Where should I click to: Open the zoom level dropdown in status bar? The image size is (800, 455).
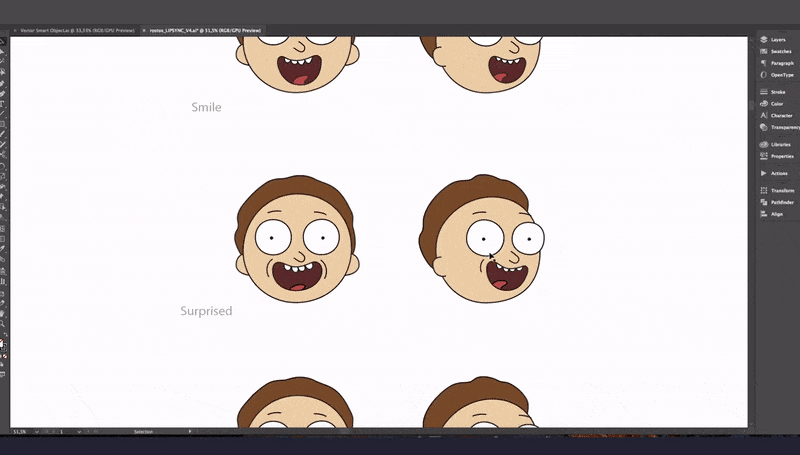[37, 432]
